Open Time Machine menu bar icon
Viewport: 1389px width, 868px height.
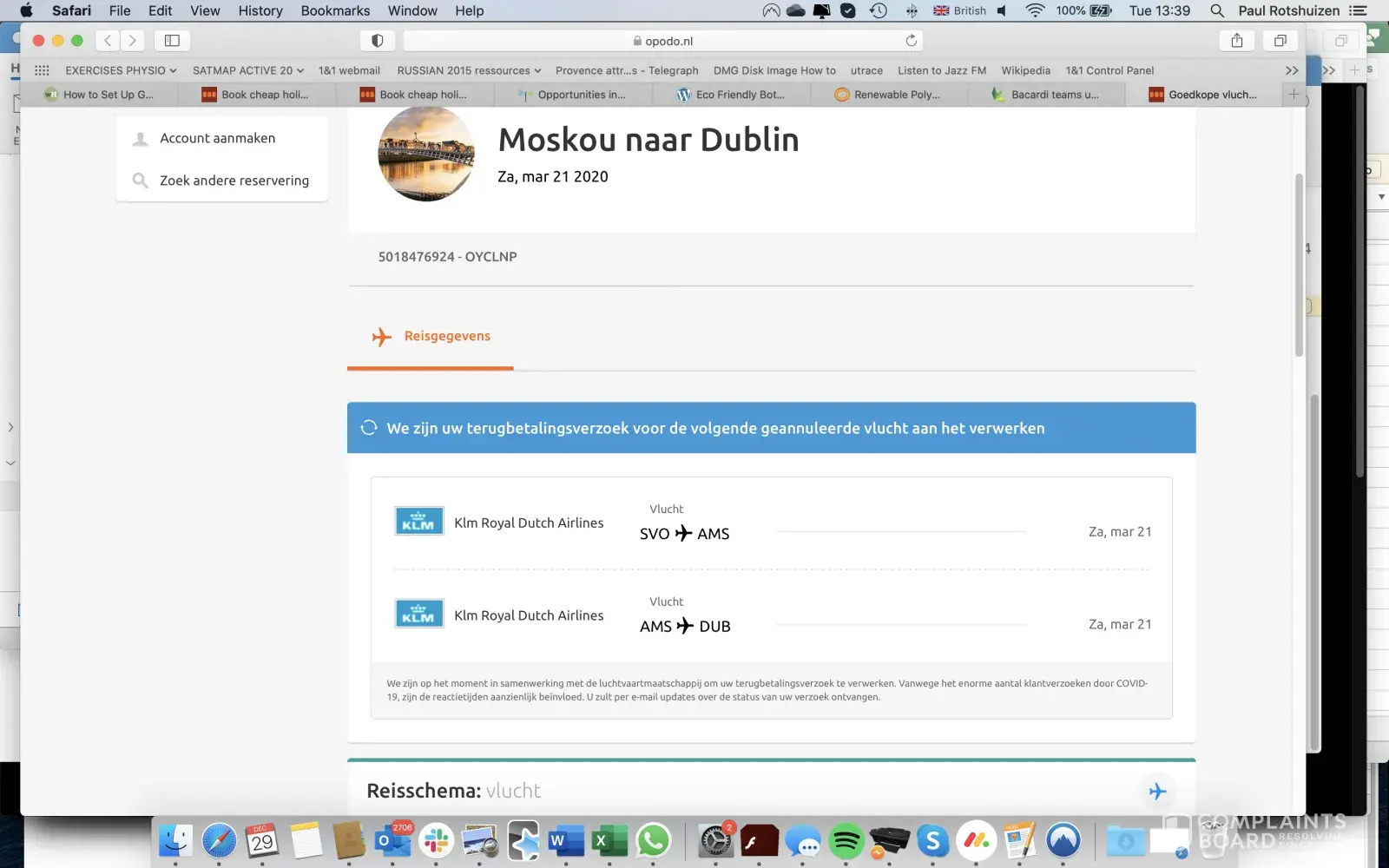(x=879, y=10)
